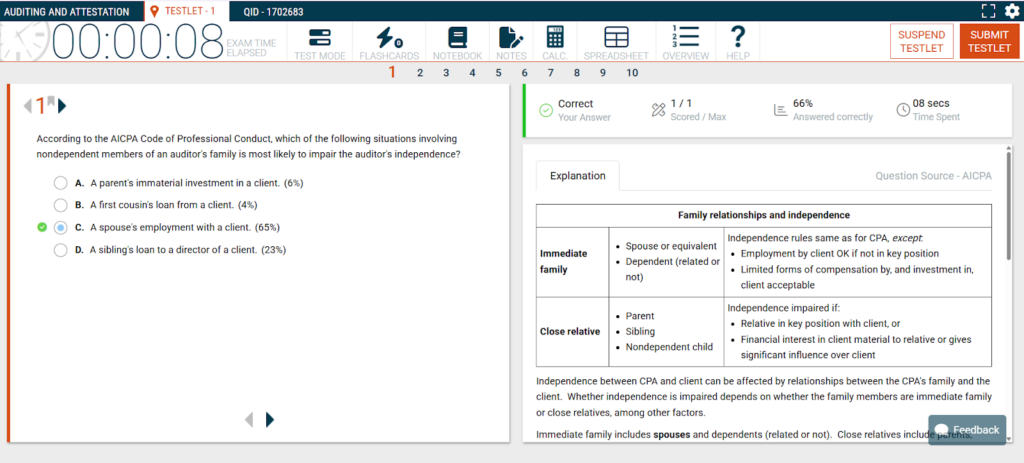Click the exam timer clock icon

(24, 42)
